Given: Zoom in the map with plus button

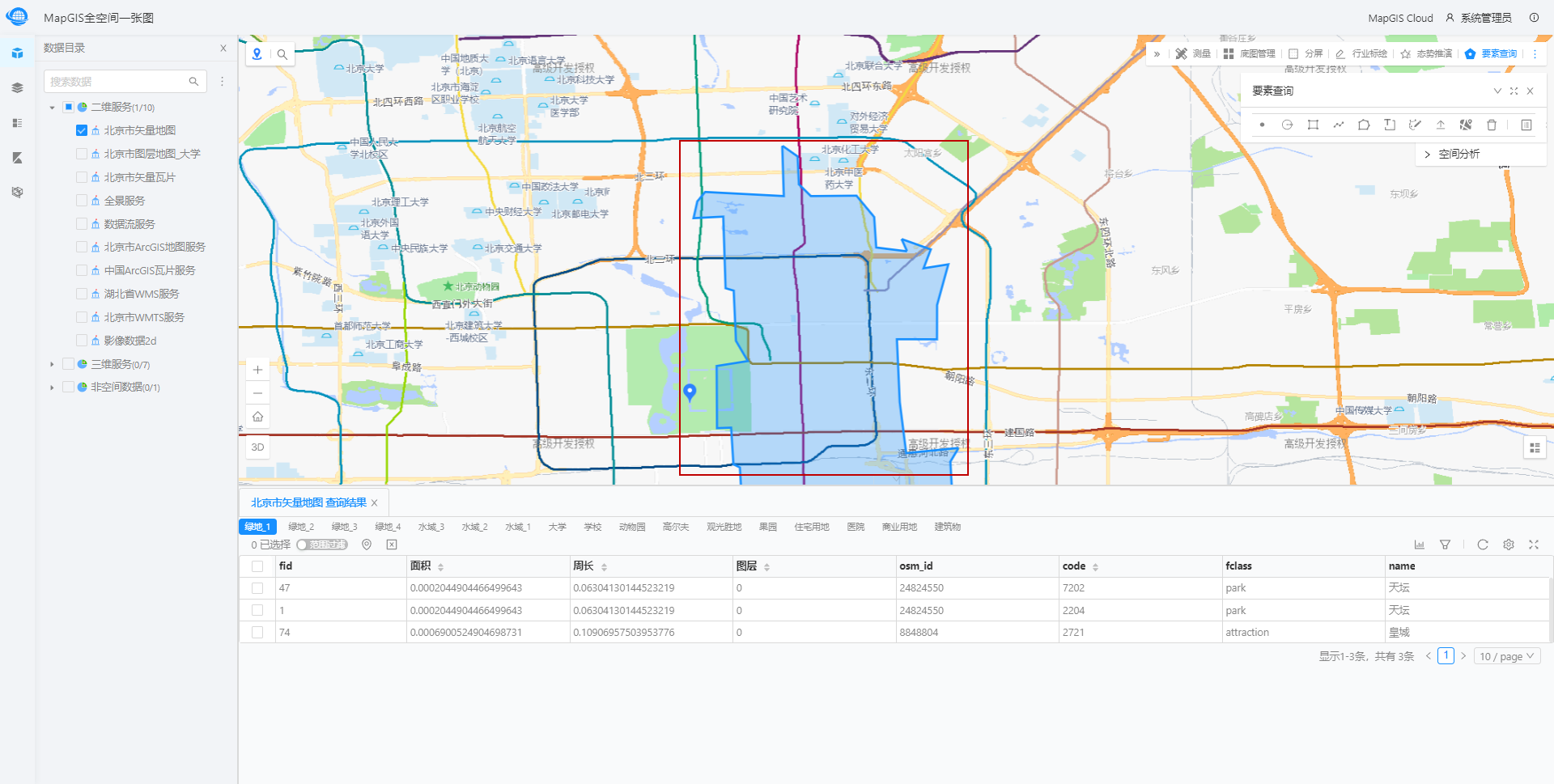Looking at the screenshot, I should (x=257, y=370).
